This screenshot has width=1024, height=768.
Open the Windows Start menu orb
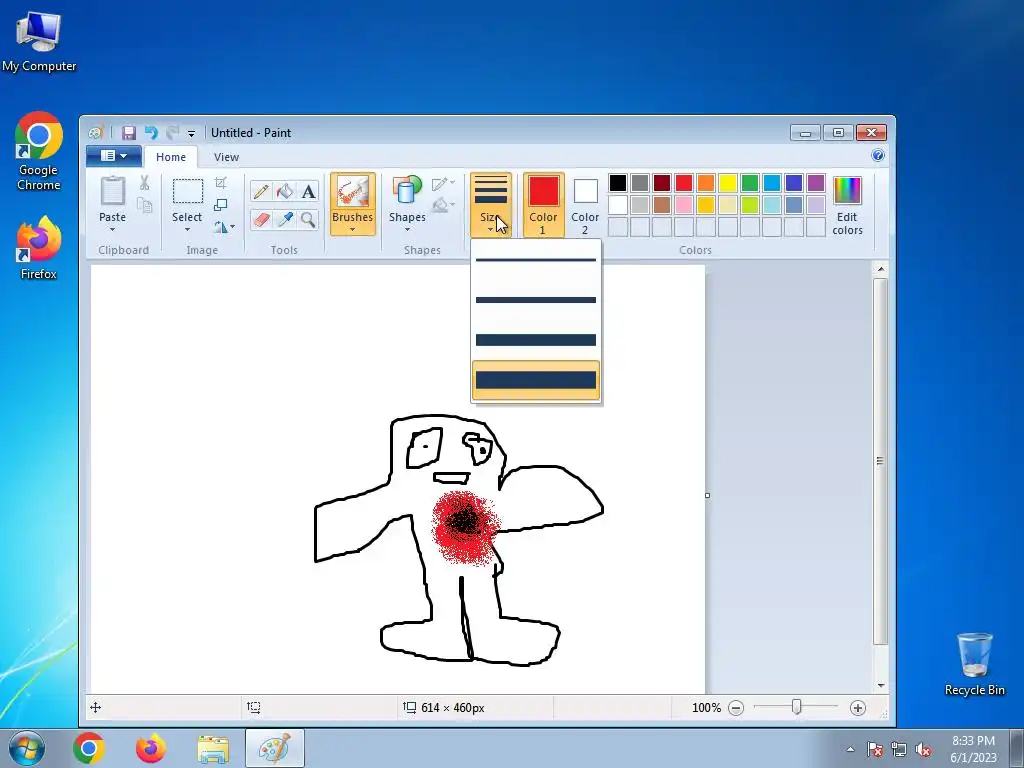click(27, 748)
